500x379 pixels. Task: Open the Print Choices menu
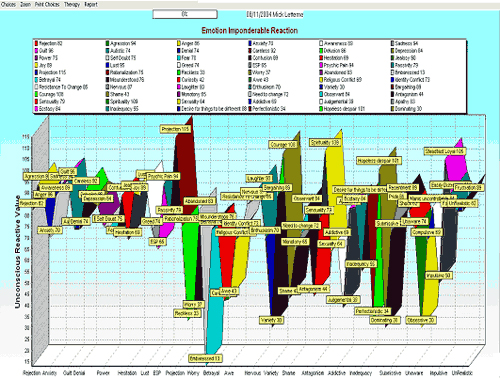(47, 4)
